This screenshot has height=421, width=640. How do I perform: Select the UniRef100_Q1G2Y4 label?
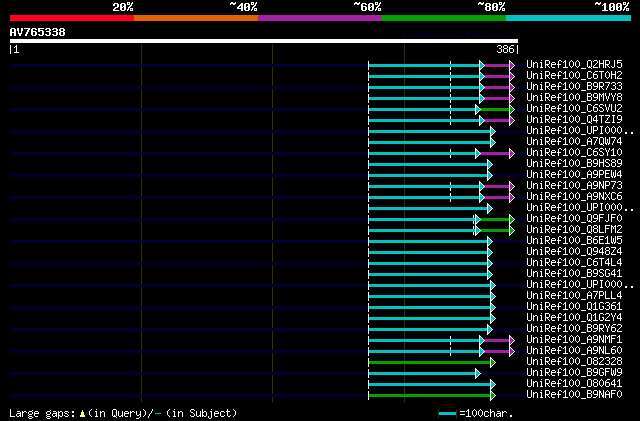click(x=574, y=318)
